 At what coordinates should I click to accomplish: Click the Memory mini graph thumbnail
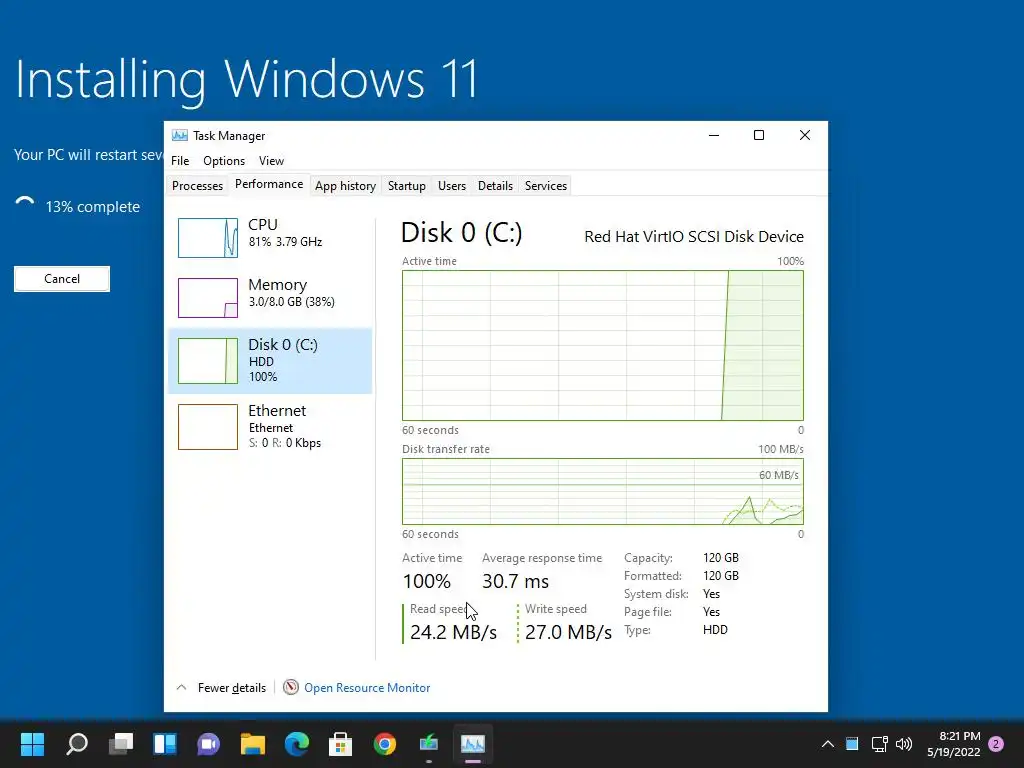click(208, 298)
